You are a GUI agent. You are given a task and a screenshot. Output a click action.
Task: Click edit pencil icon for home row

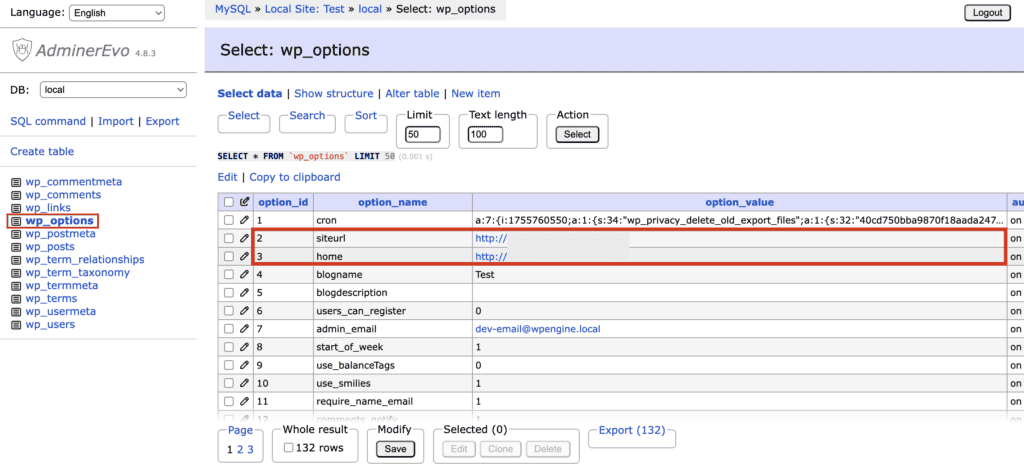[x=244, y=257]
